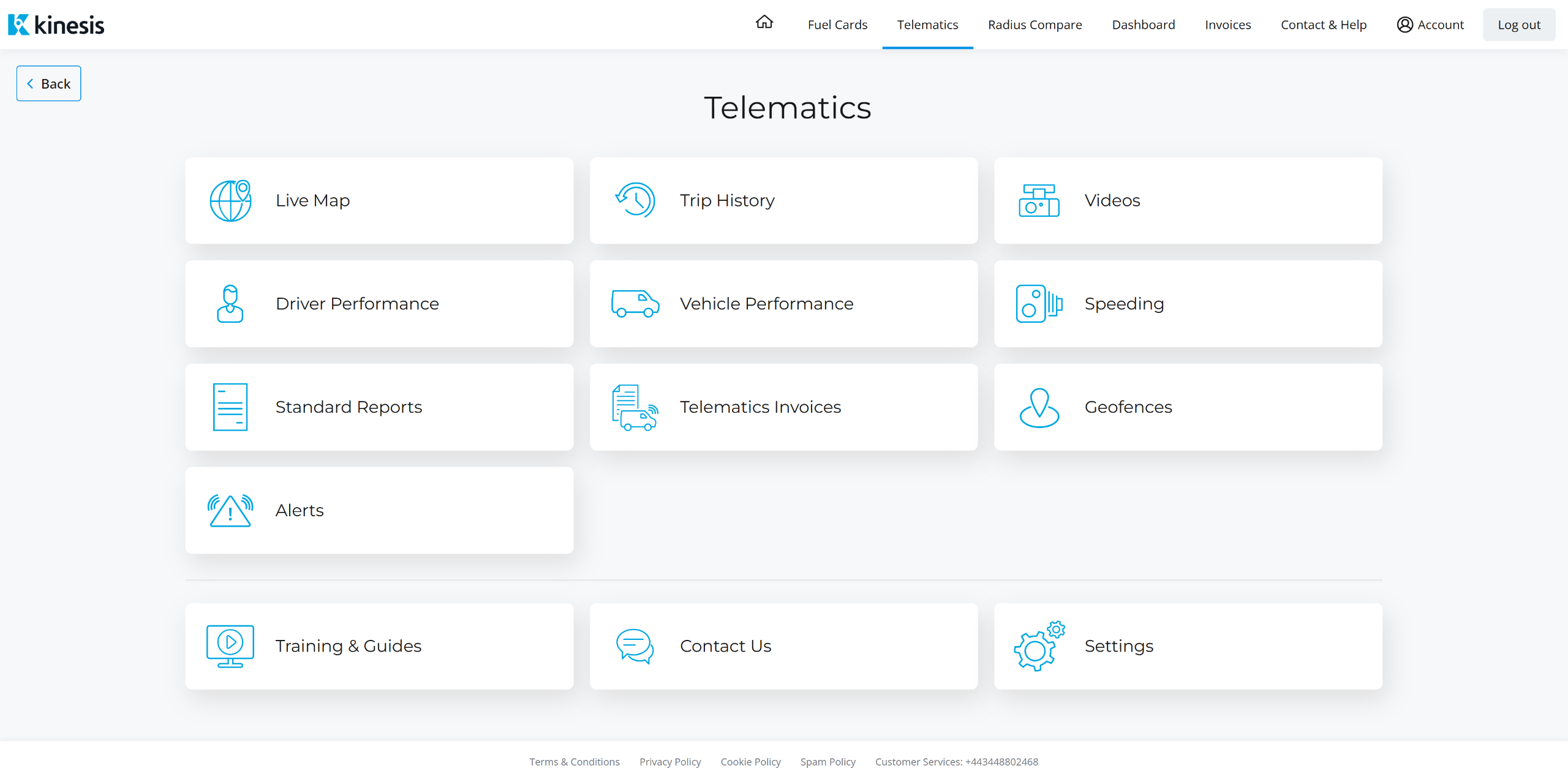The width and height of the screenshot is (1568, 782).
Task: Click the Telematics Invoices icon
Action: click(x=635, y=407)
